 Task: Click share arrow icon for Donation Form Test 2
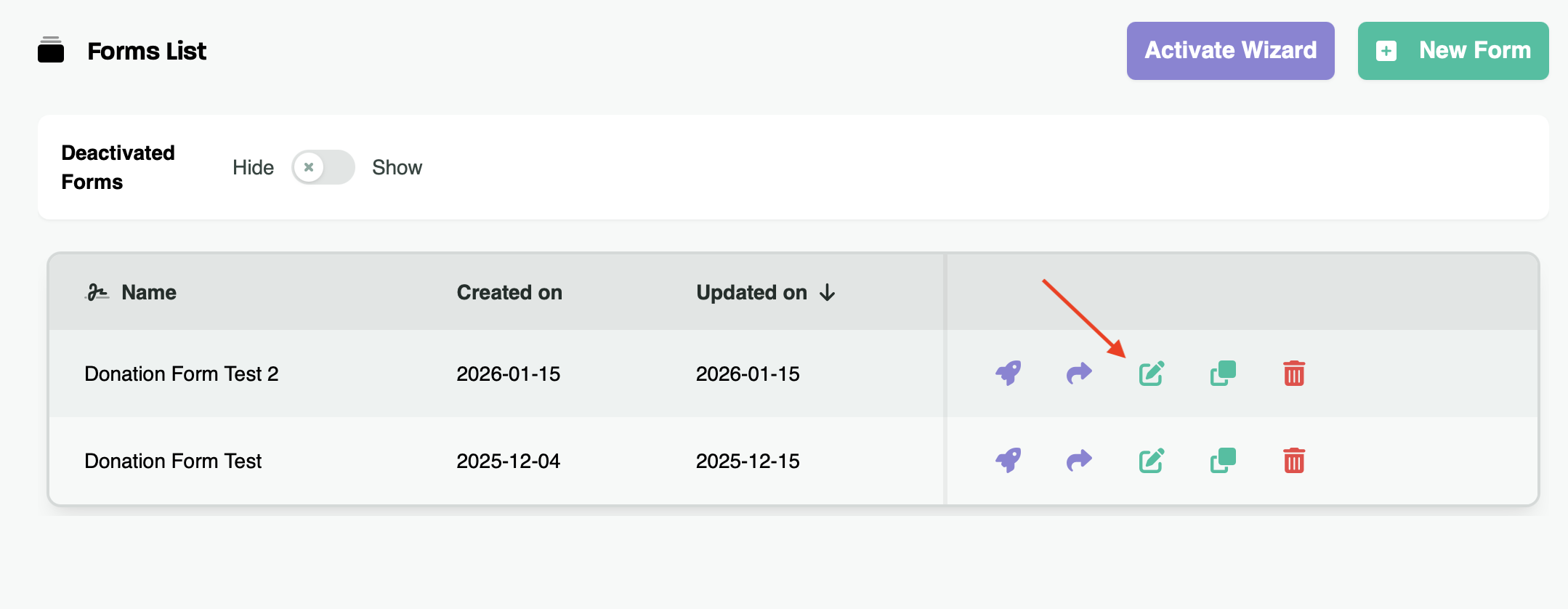coord(1079,374)
